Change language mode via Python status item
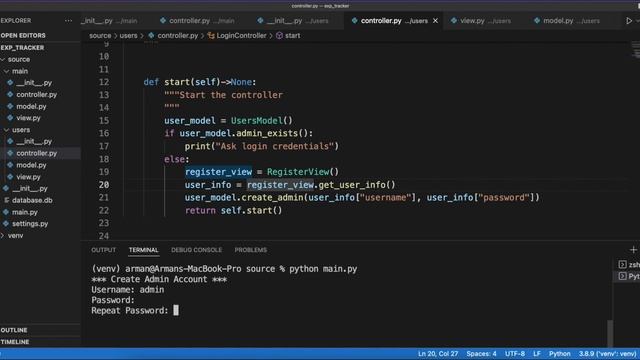The height and width of the screenshot is (360, 640). (x=559, y=354)
